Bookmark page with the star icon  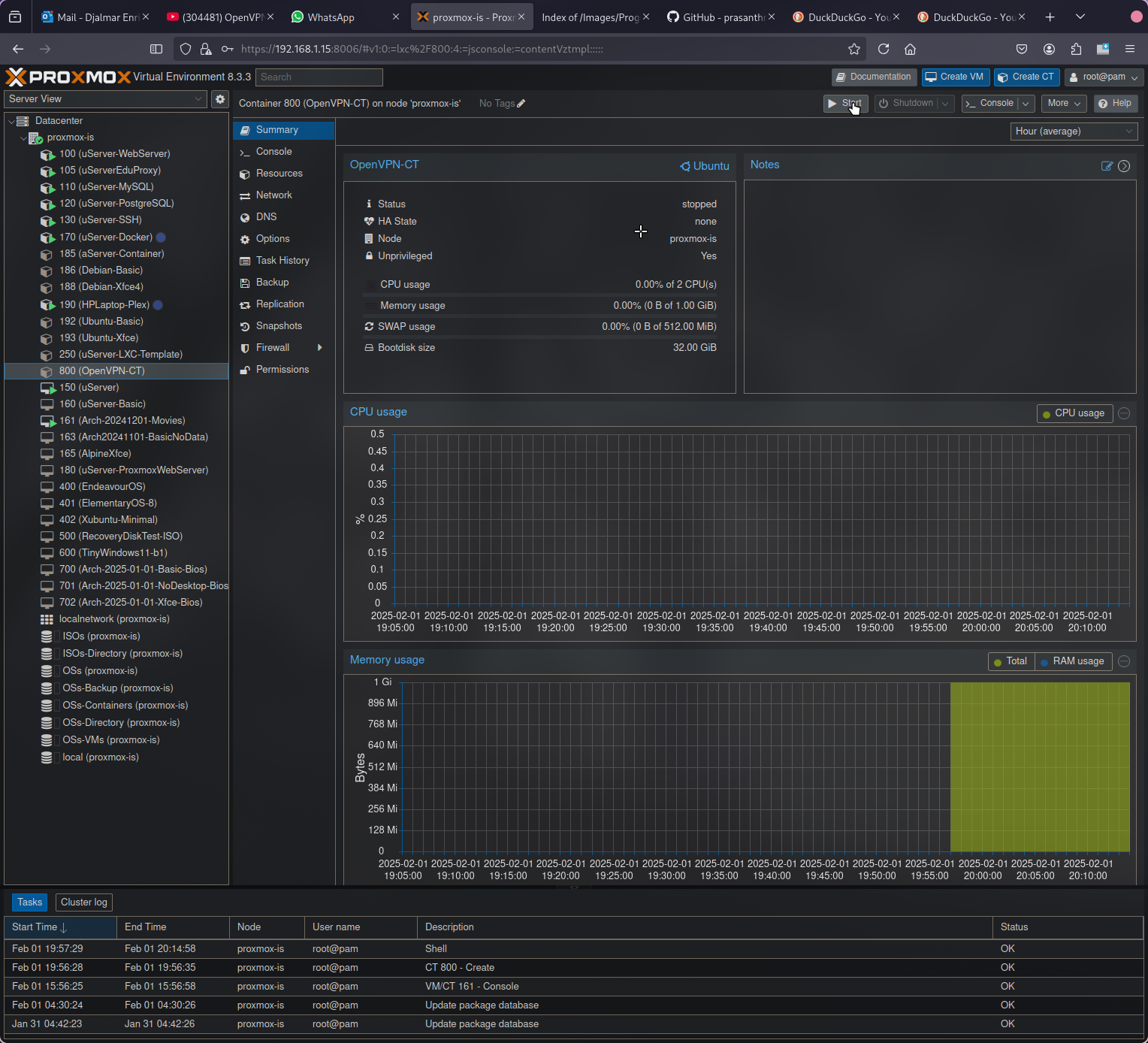tap(854, 49)
